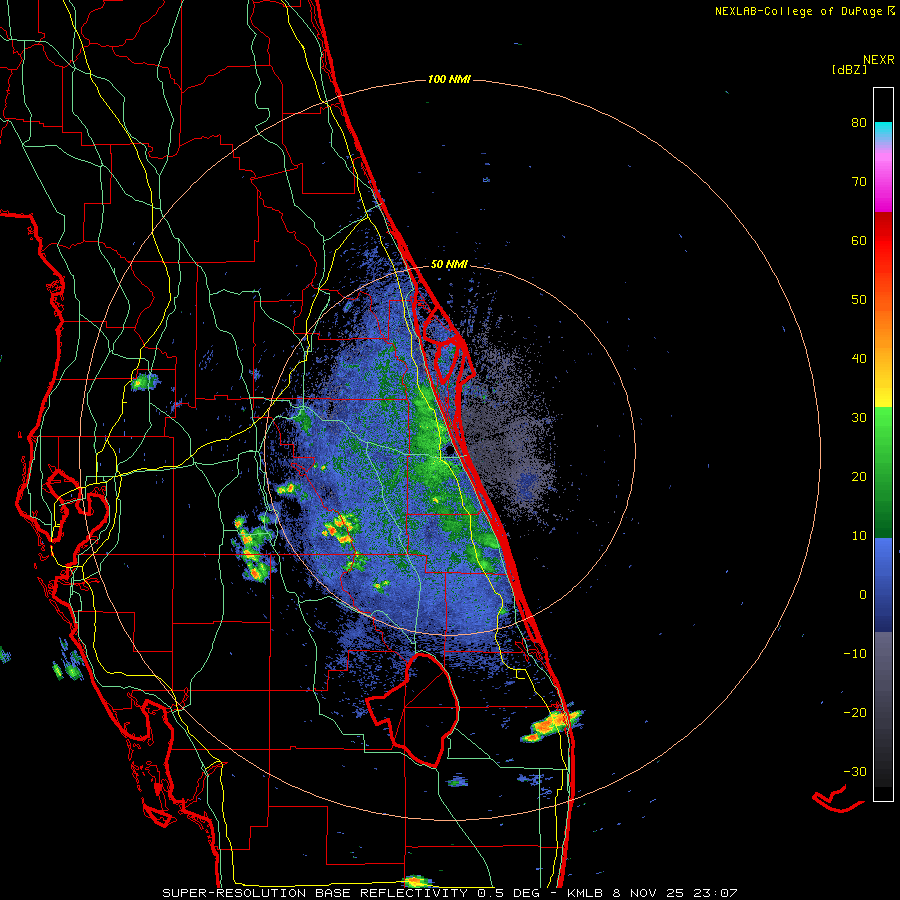The image size is (900, 900).
Task: Click the 60 value on dBZ scale
Action: (859, 241)
